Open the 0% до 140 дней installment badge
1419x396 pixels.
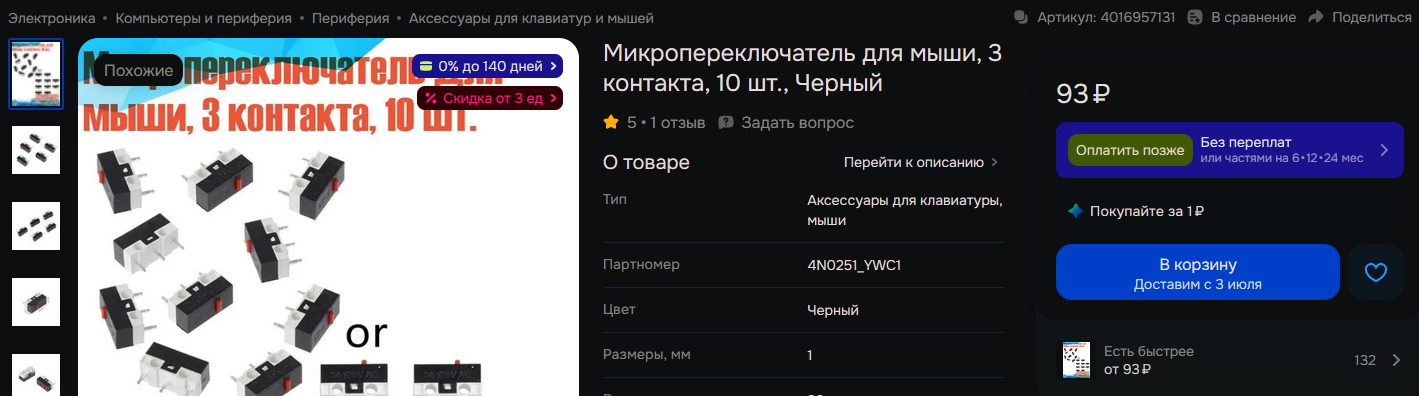(x=488, y=66)
